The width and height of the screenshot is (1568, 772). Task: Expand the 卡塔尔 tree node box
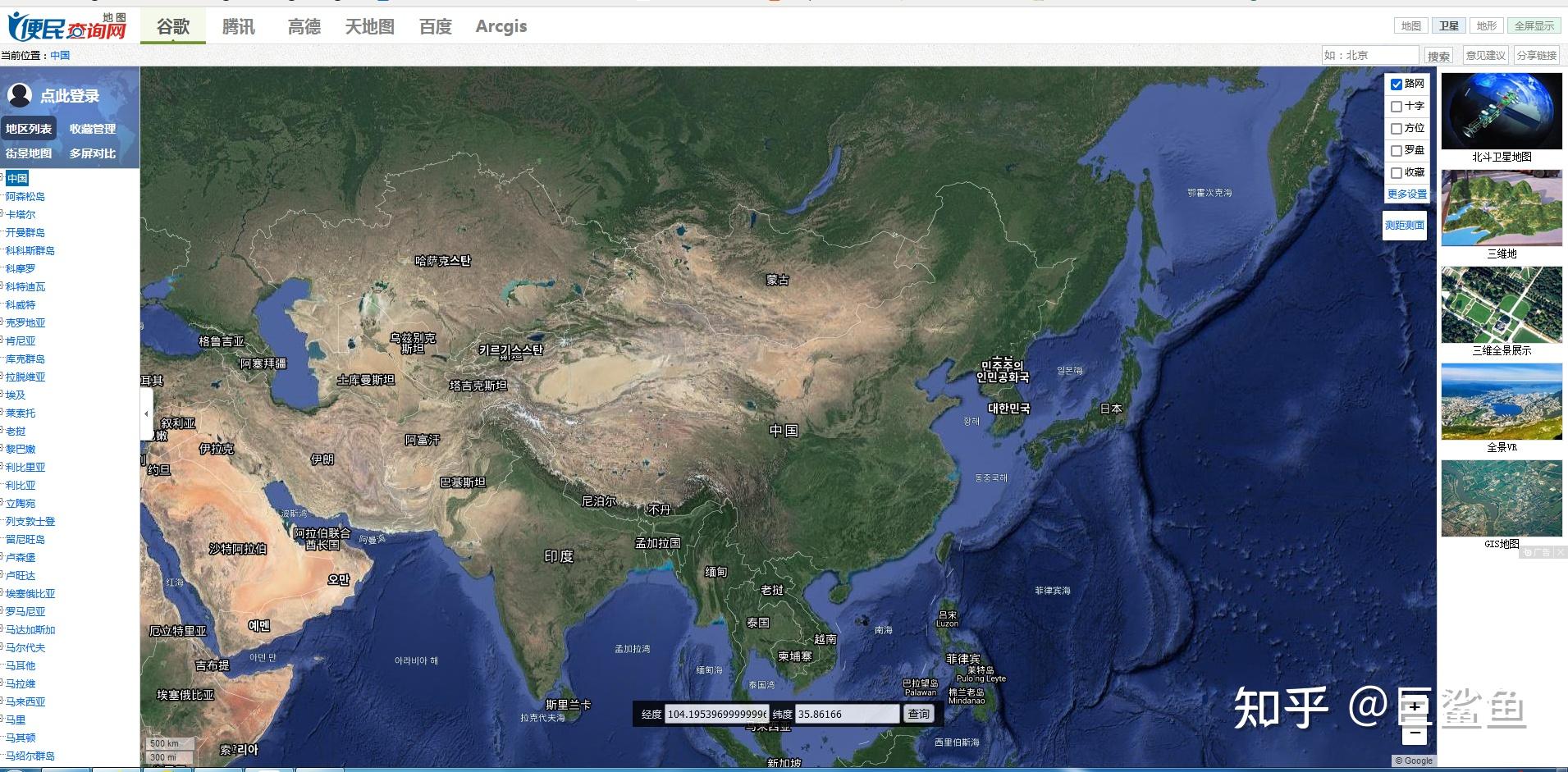click(2, 214)
